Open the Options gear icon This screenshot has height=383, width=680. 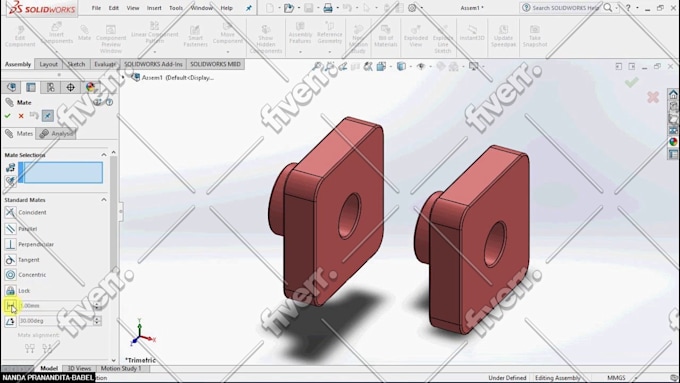coord(412,8)
